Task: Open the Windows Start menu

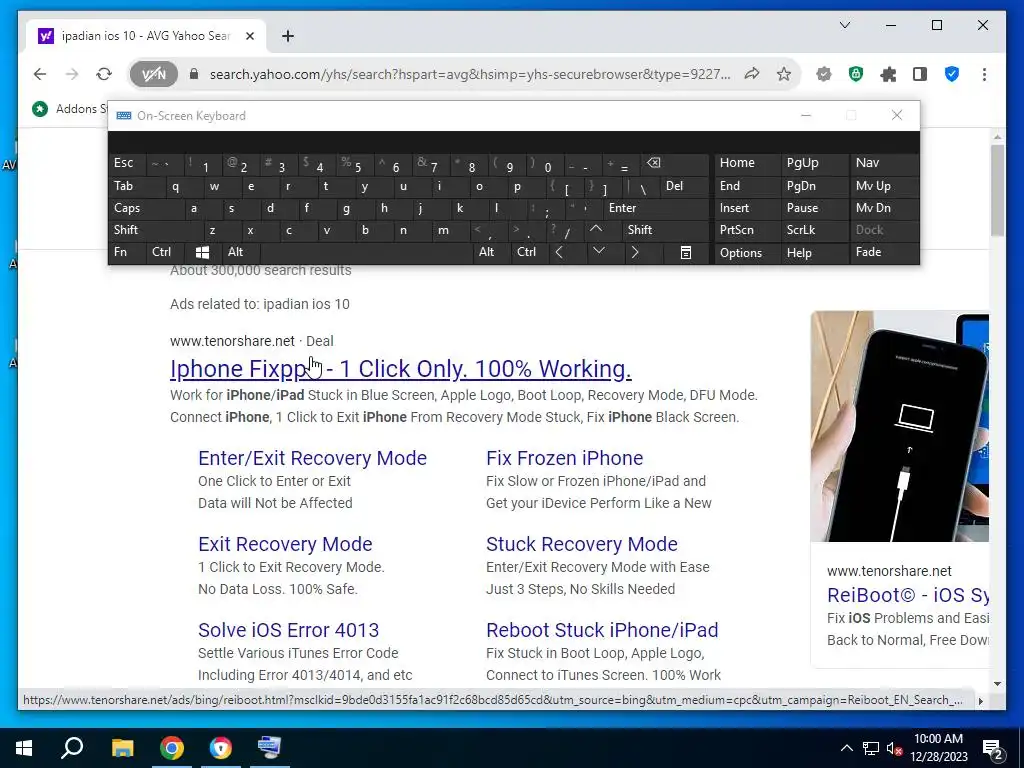Action: click(24, 748)
